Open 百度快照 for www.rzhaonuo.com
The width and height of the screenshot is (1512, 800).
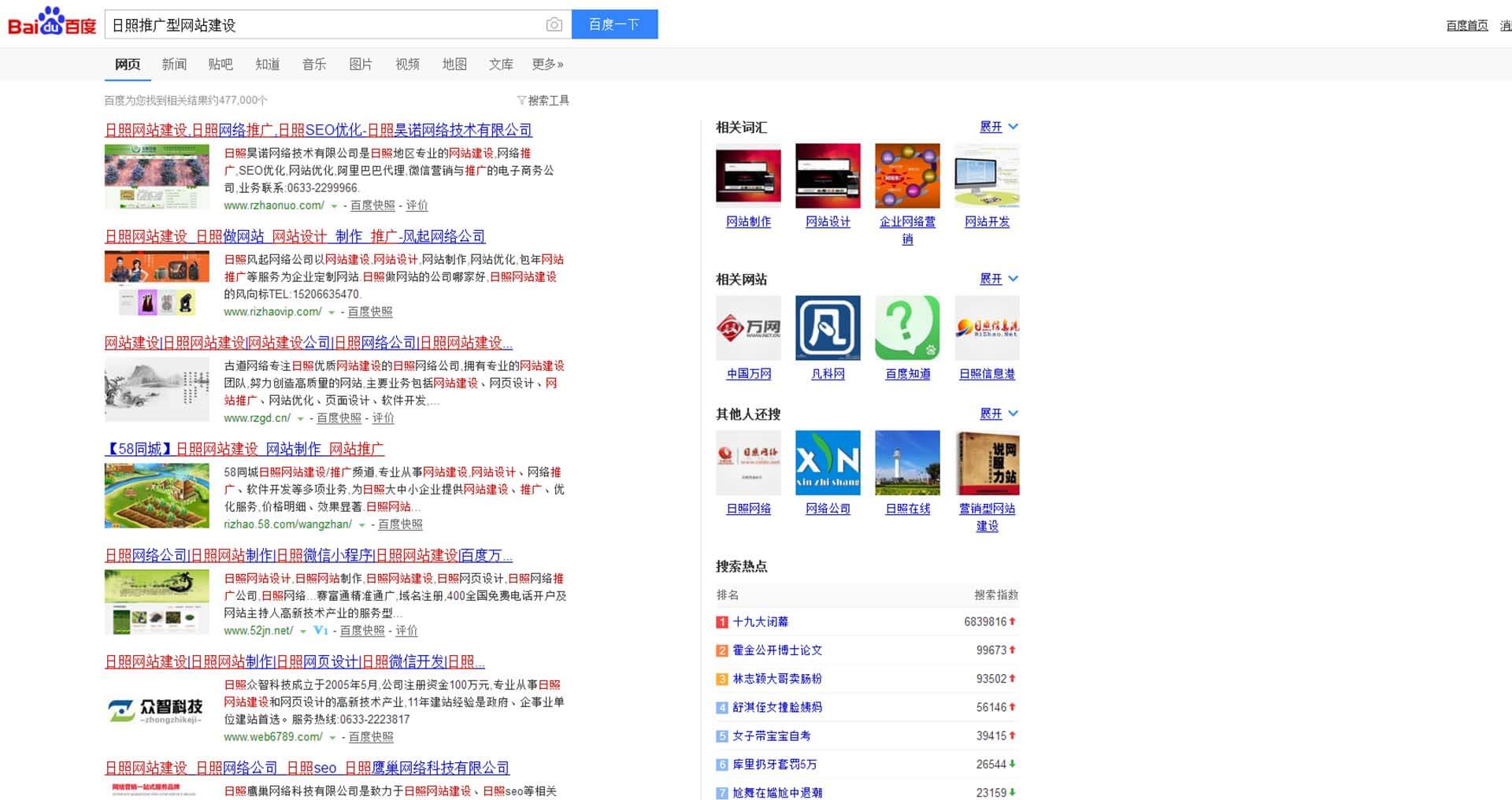(x=372, y=206)
